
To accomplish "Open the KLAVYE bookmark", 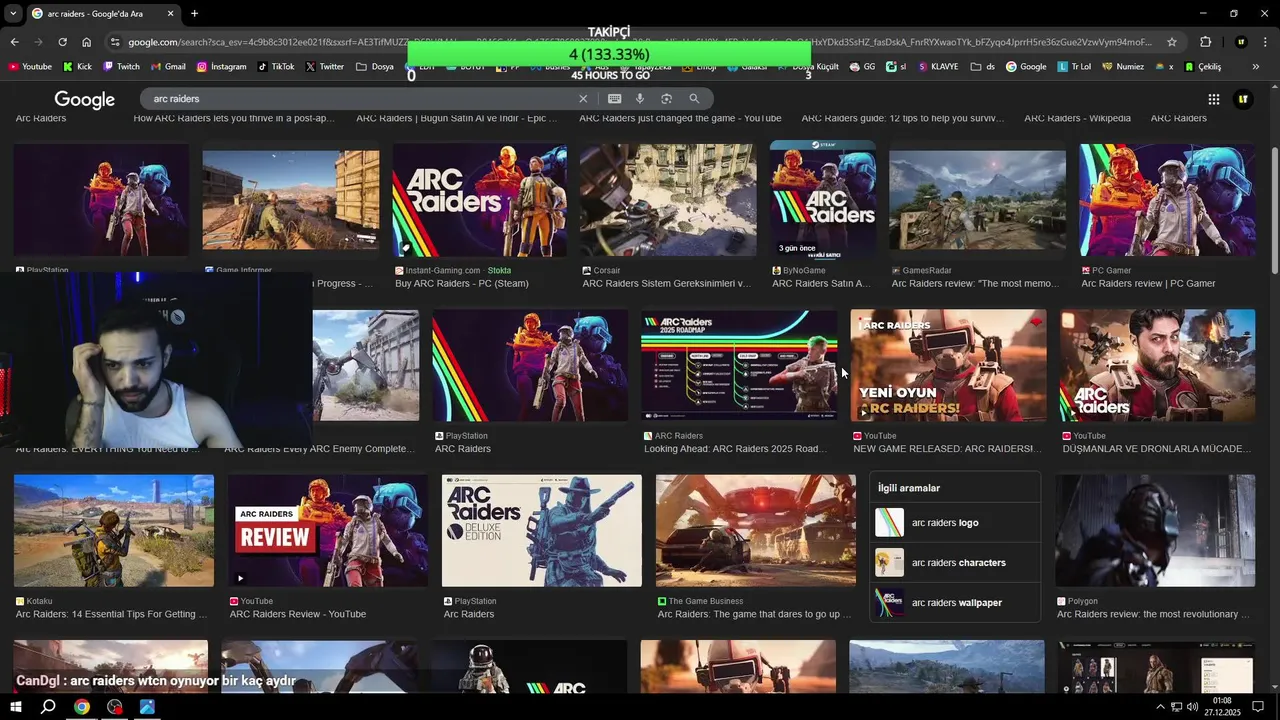I will 937,67.
